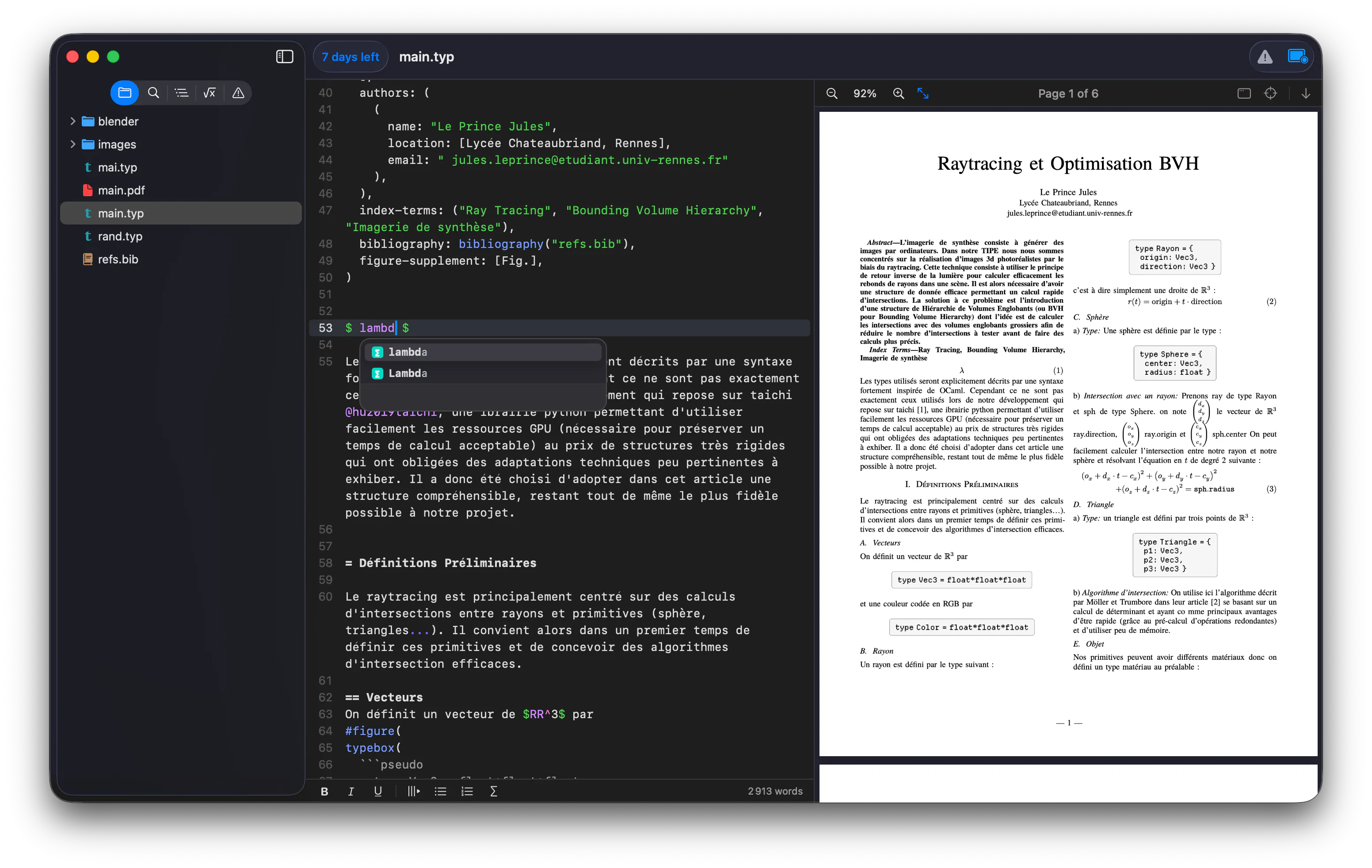Show diagnostics with the warning triangle icon

coord(1265,57)
